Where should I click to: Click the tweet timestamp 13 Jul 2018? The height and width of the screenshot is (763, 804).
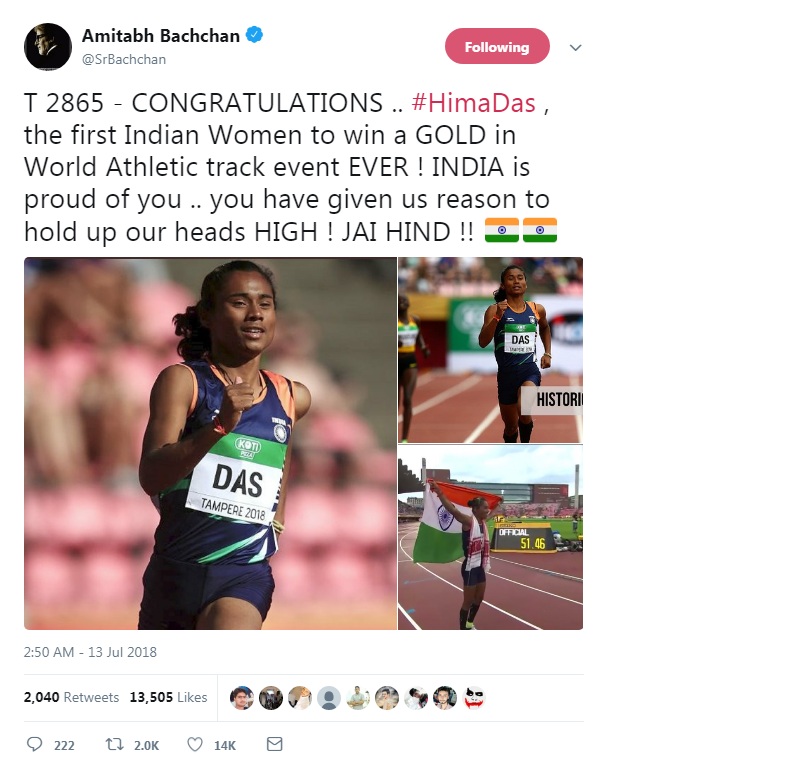[90, 652]
